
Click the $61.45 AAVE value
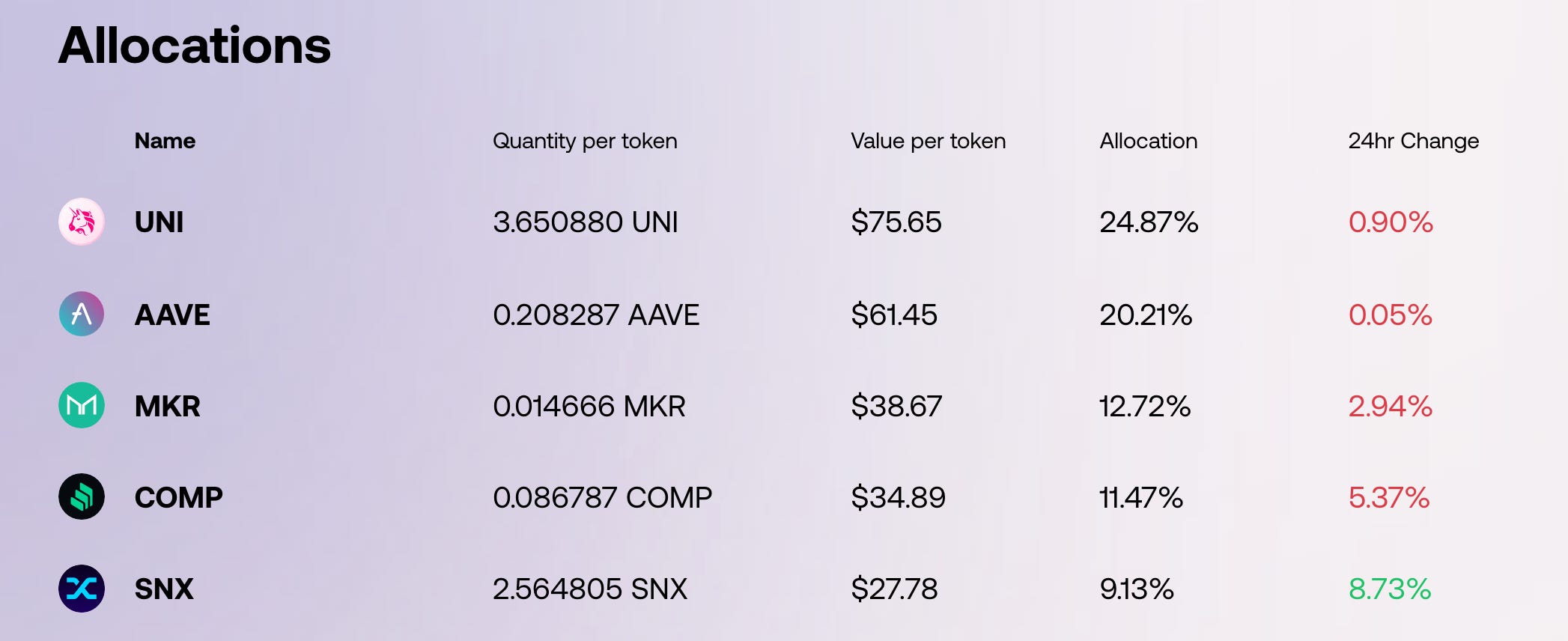click(x=894, y=315)
